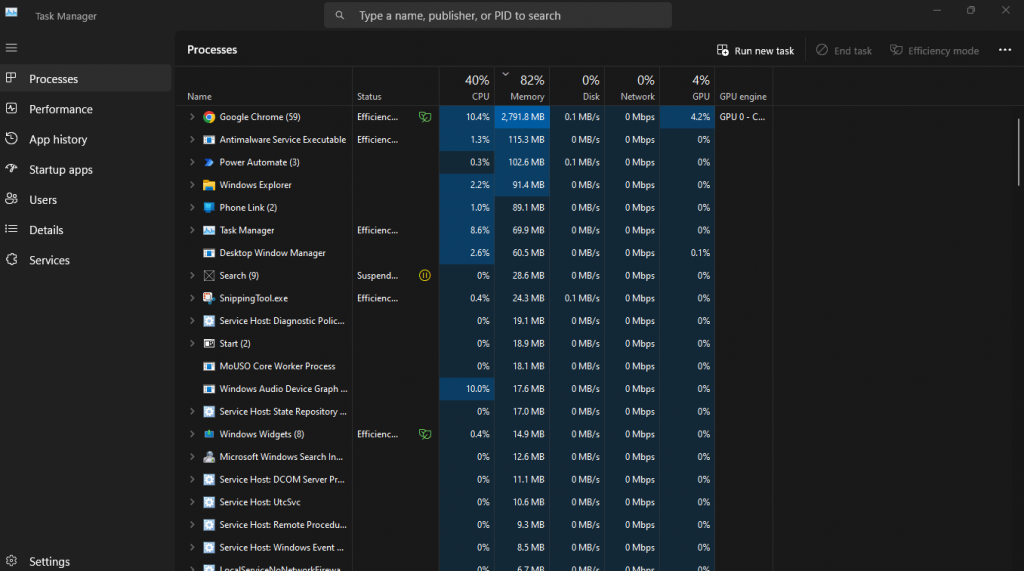
Task: Expand the Task Manager process row
Action: pos(192,230)
